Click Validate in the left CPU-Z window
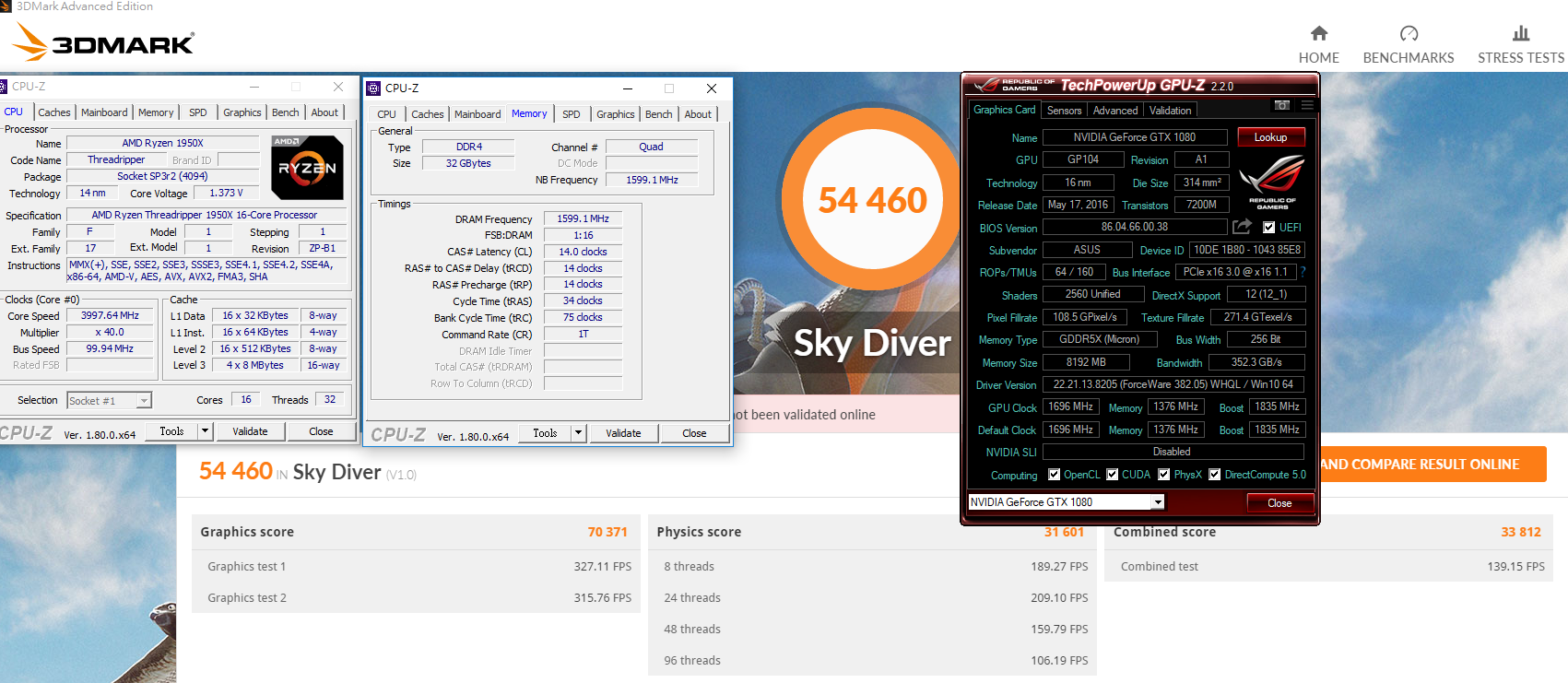The image size is (1568, 683). 250,430
